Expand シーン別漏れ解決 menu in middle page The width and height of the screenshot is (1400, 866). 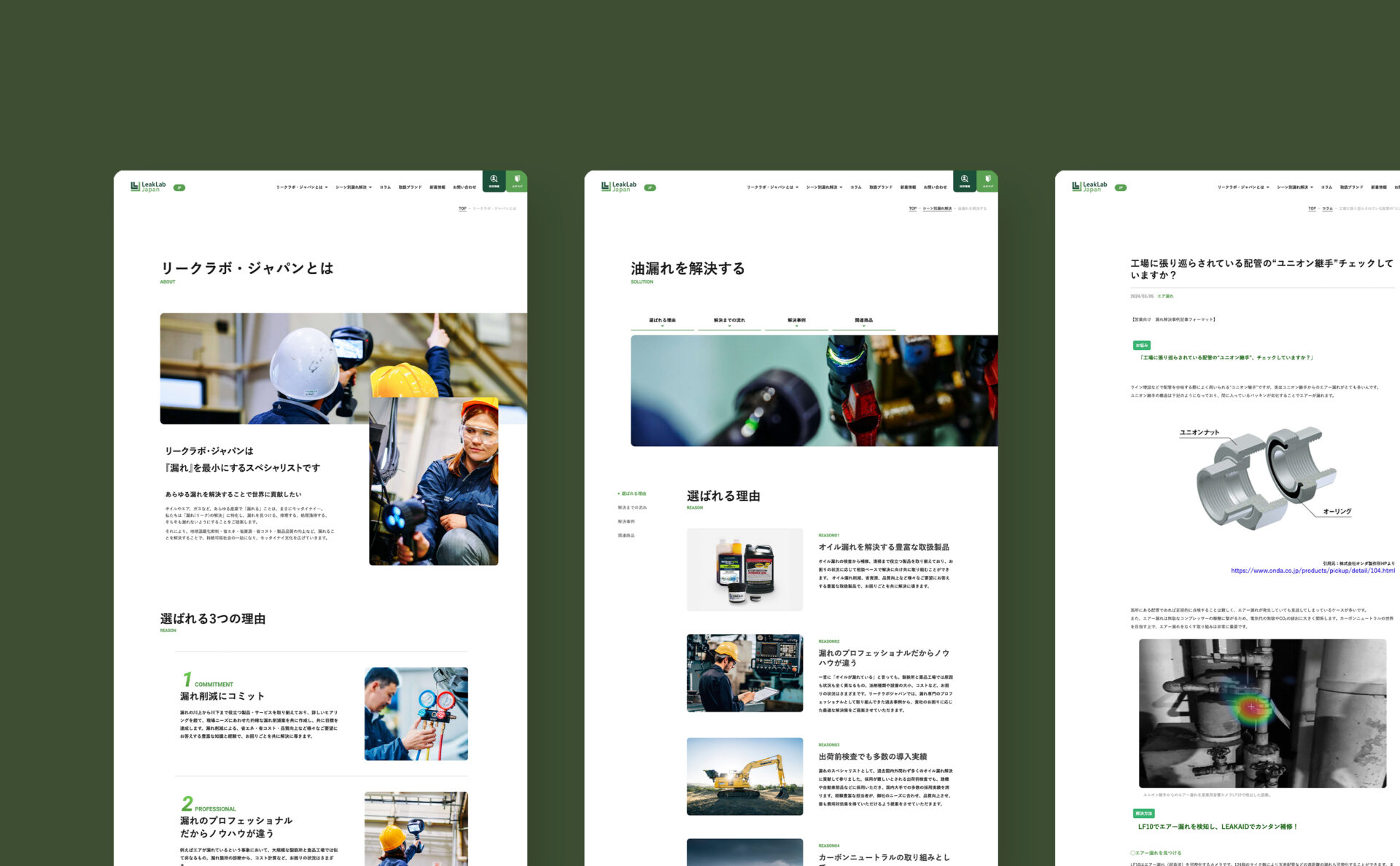pos(825,187)
